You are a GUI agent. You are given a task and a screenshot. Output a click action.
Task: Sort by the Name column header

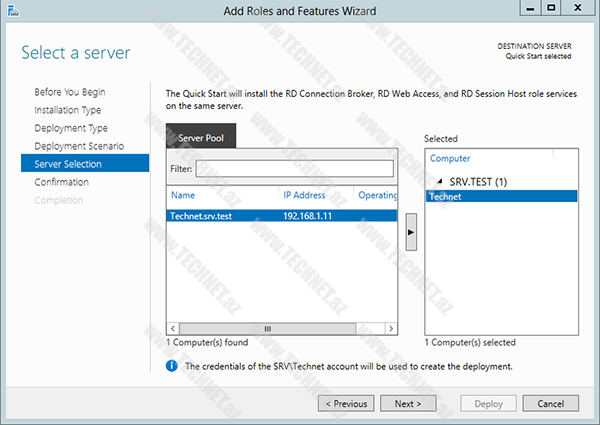[184, 195]
